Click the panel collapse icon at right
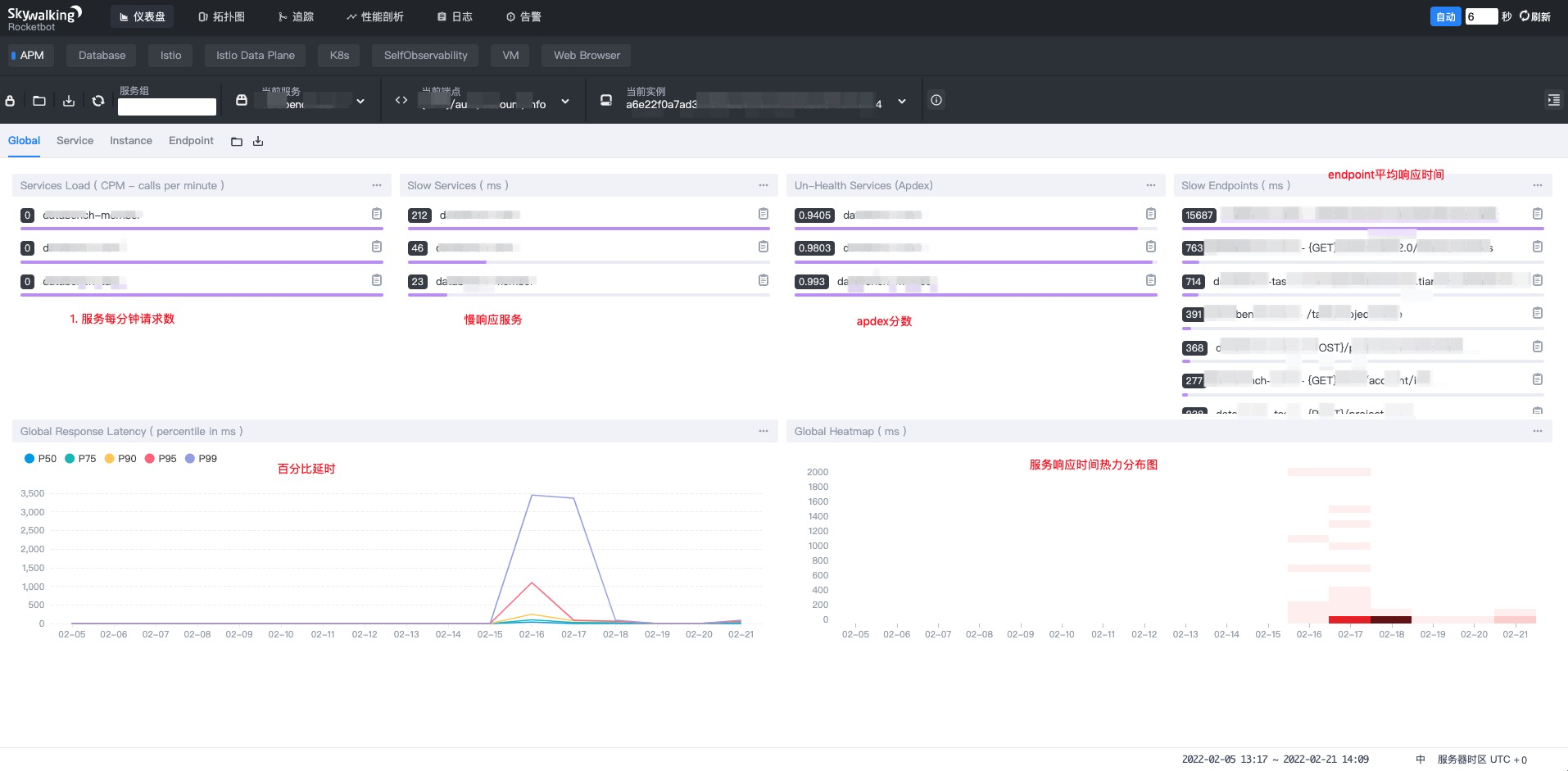Image resolution: width=1568 pixels, height=771 pixels. click(x=1553, y=100)
